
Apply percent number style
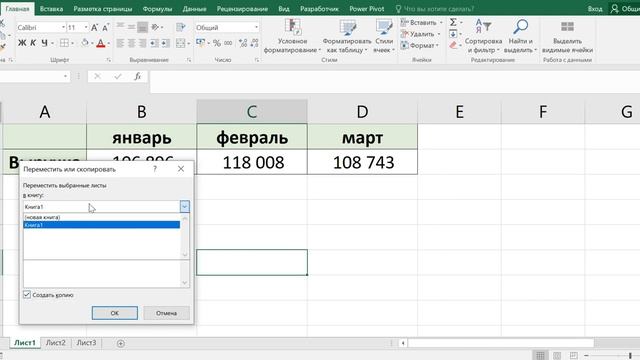pos(217,43)
